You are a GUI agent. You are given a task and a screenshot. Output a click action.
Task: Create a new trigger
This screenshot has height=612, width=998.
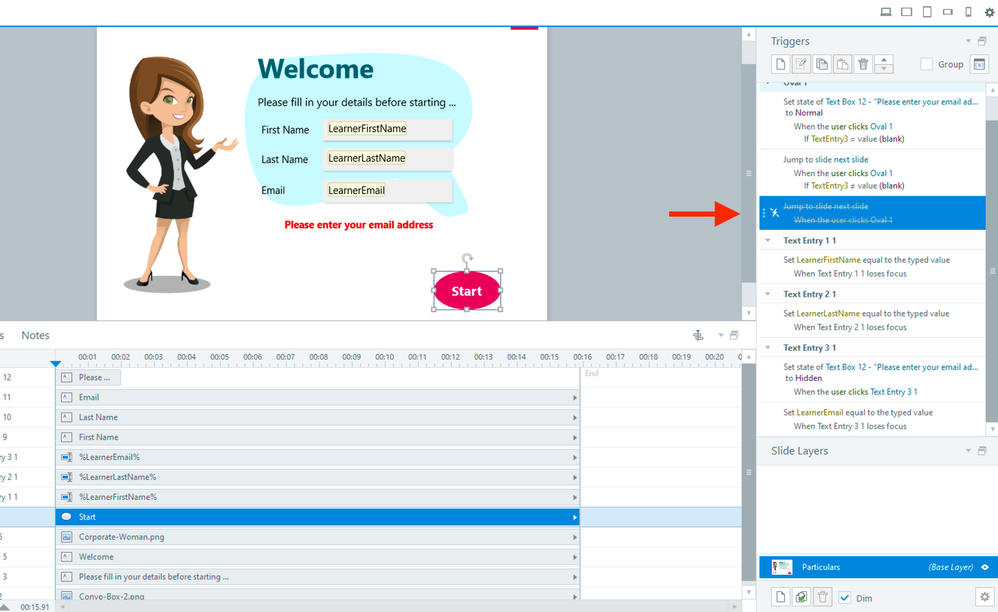(x=781, y=64)
